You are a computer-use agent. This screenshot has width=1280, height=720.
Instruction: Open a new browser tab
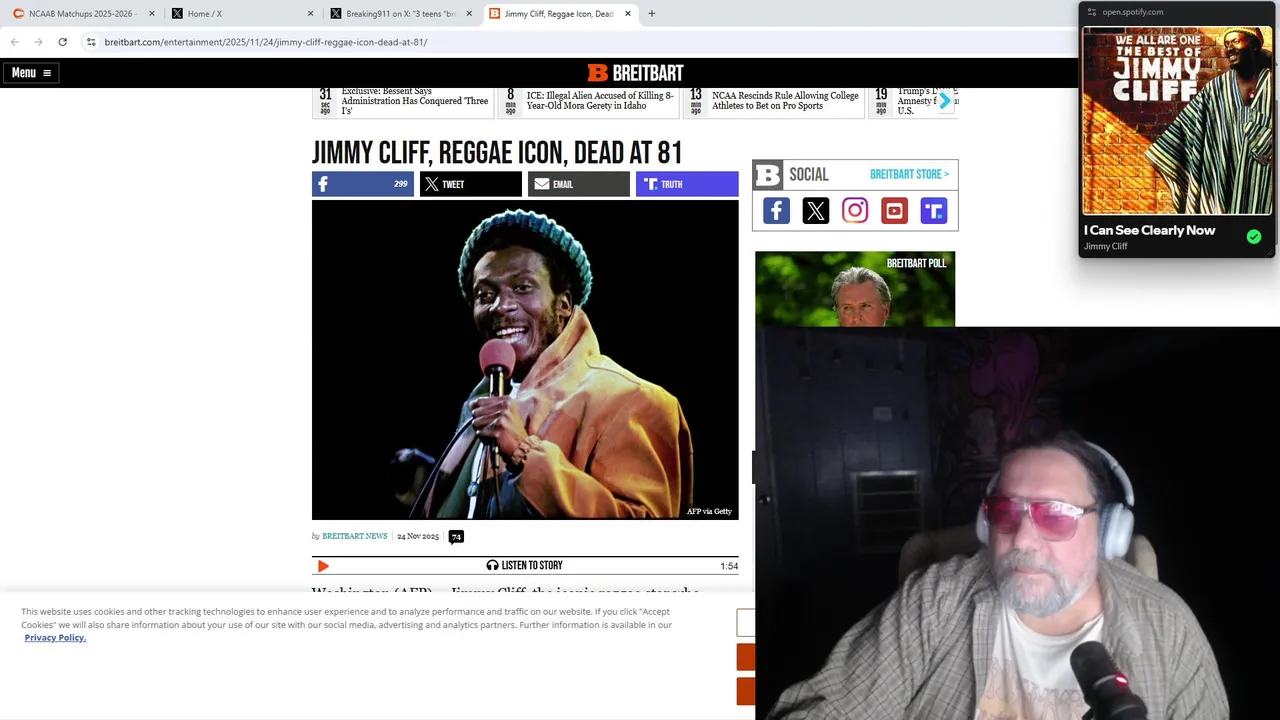pyautogui.click(x=652, y=14)
